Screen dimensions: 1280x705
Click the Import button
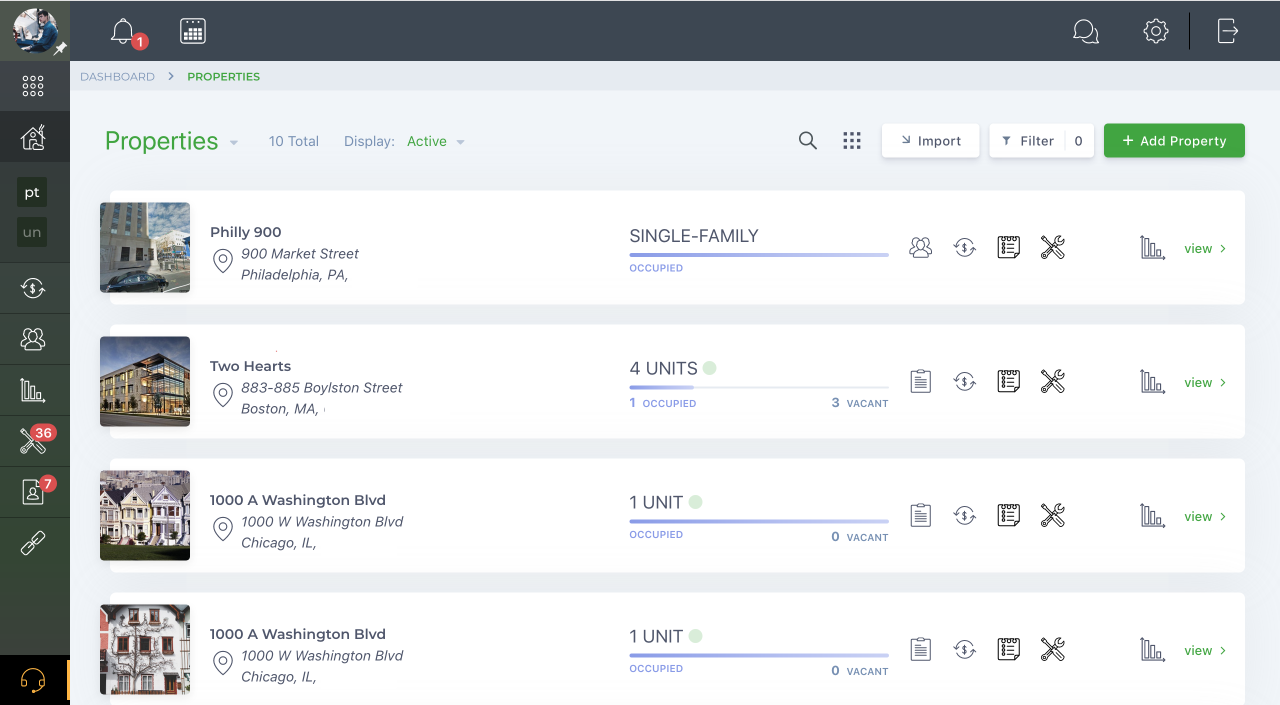930,141
